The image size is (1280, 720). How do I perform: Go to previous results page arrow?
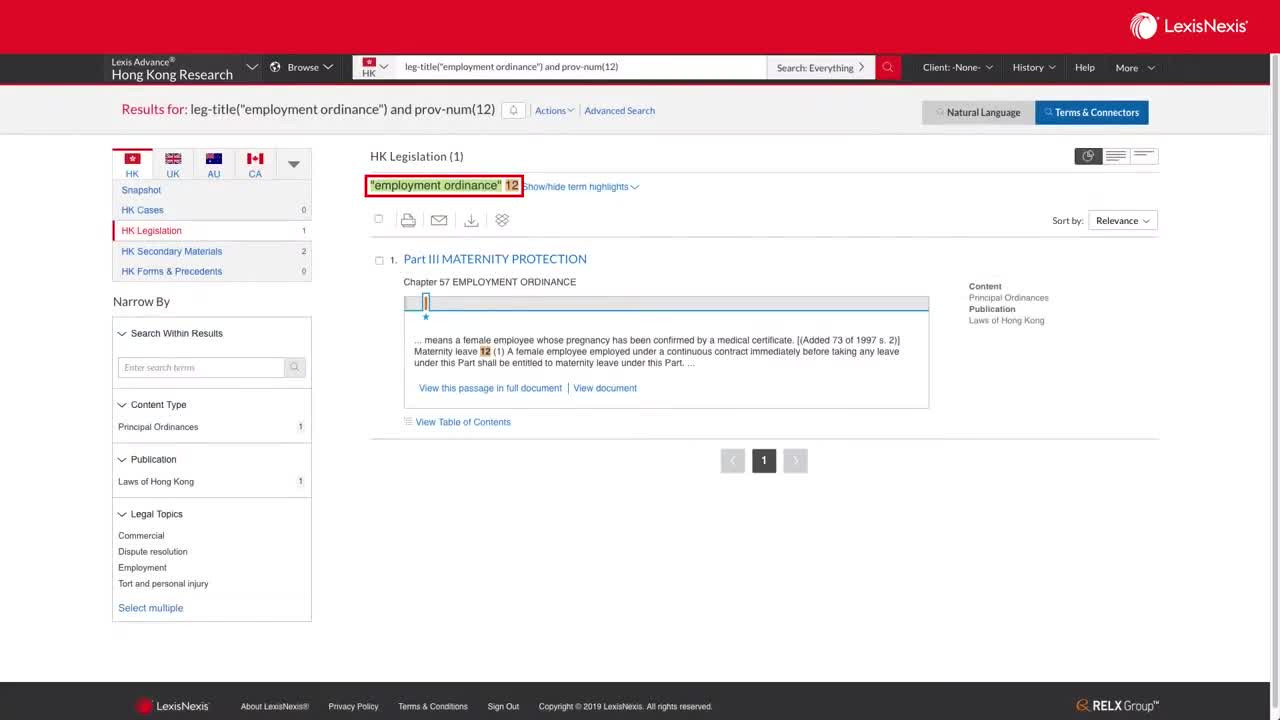[x=733, y=461]
